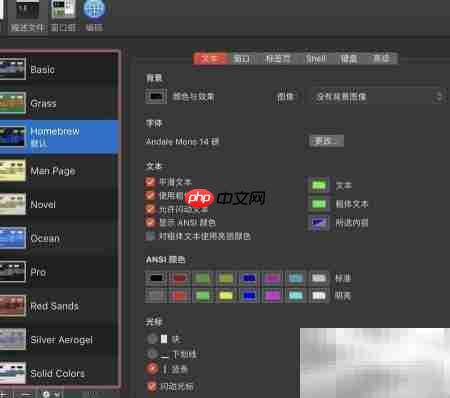This screenshot has height=398, width=450.
Task: Click the bright black ANSI swatch
Action: (x=156, y=296)
